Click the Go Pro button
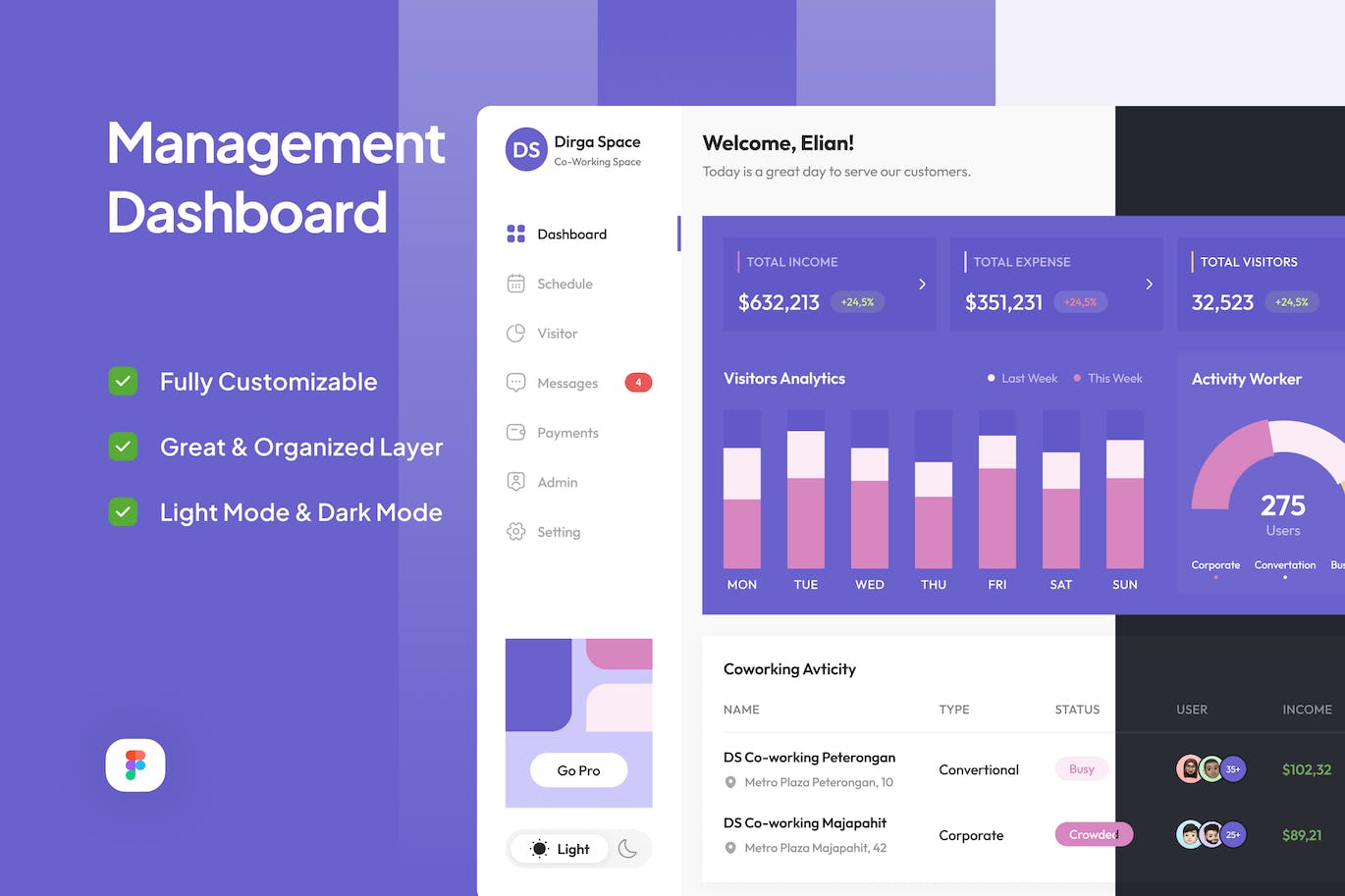The width and height of the screenshot is (1345, 896). [578, 770]
